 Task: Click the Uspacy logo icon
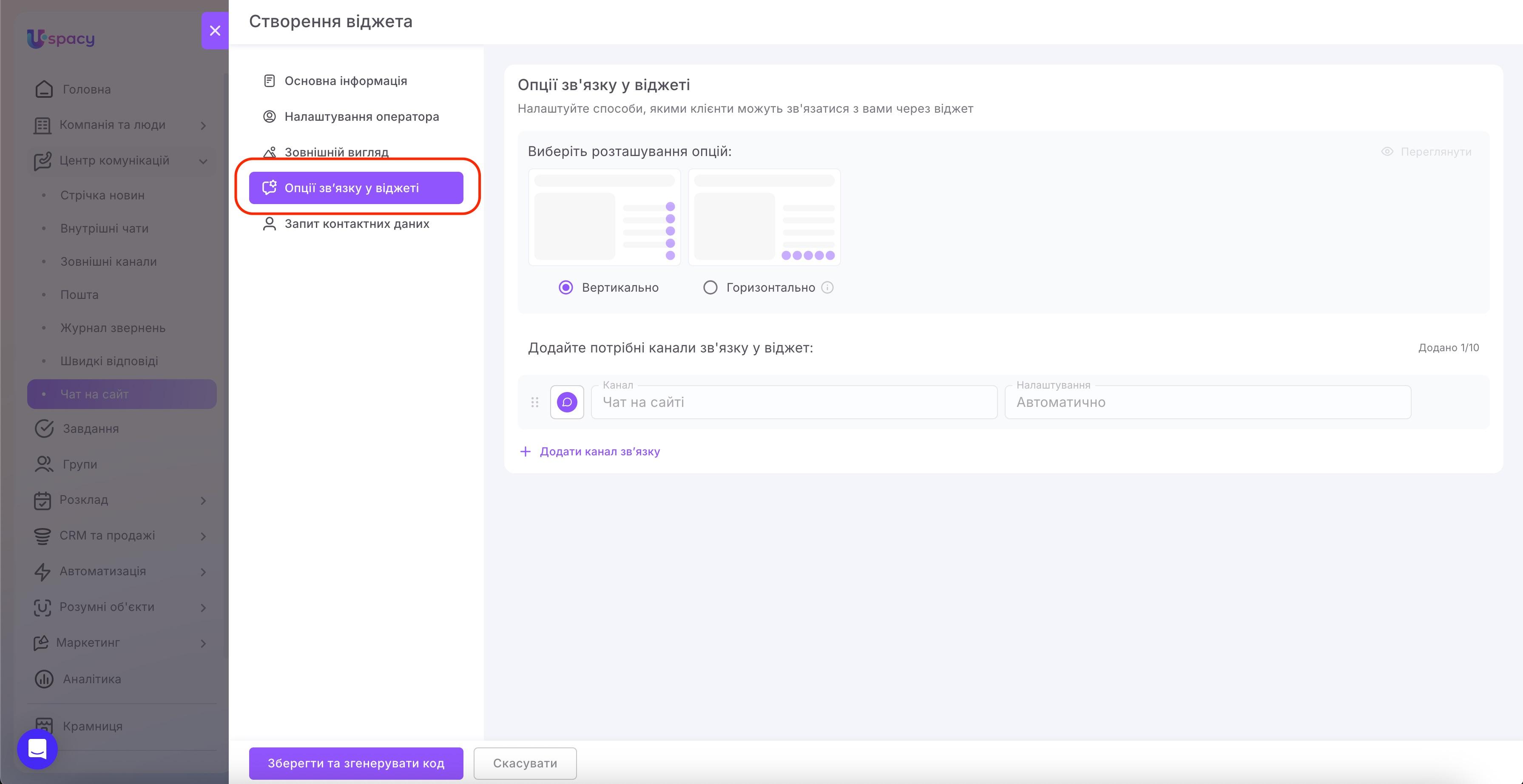point(36,39)
